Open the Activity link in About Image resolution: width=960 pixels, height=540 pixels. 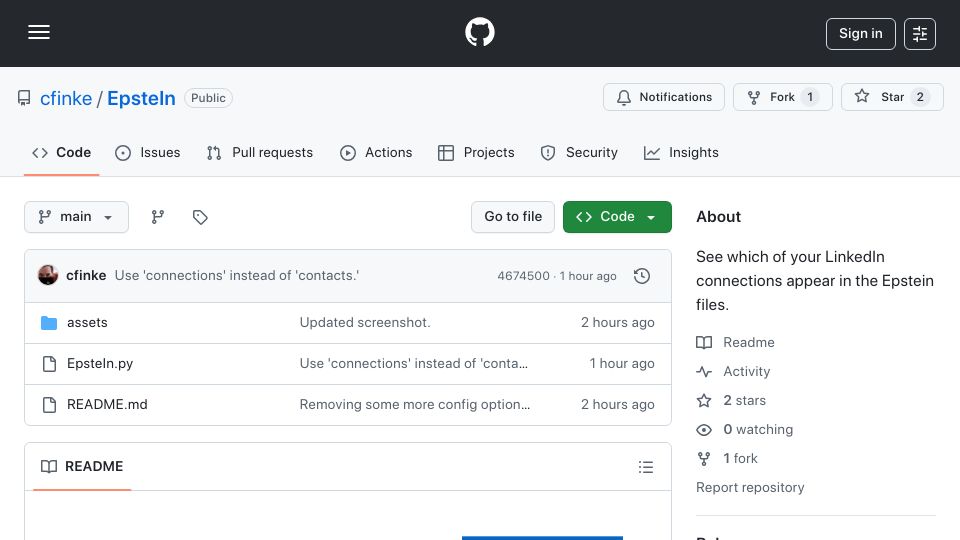point(733,372)
